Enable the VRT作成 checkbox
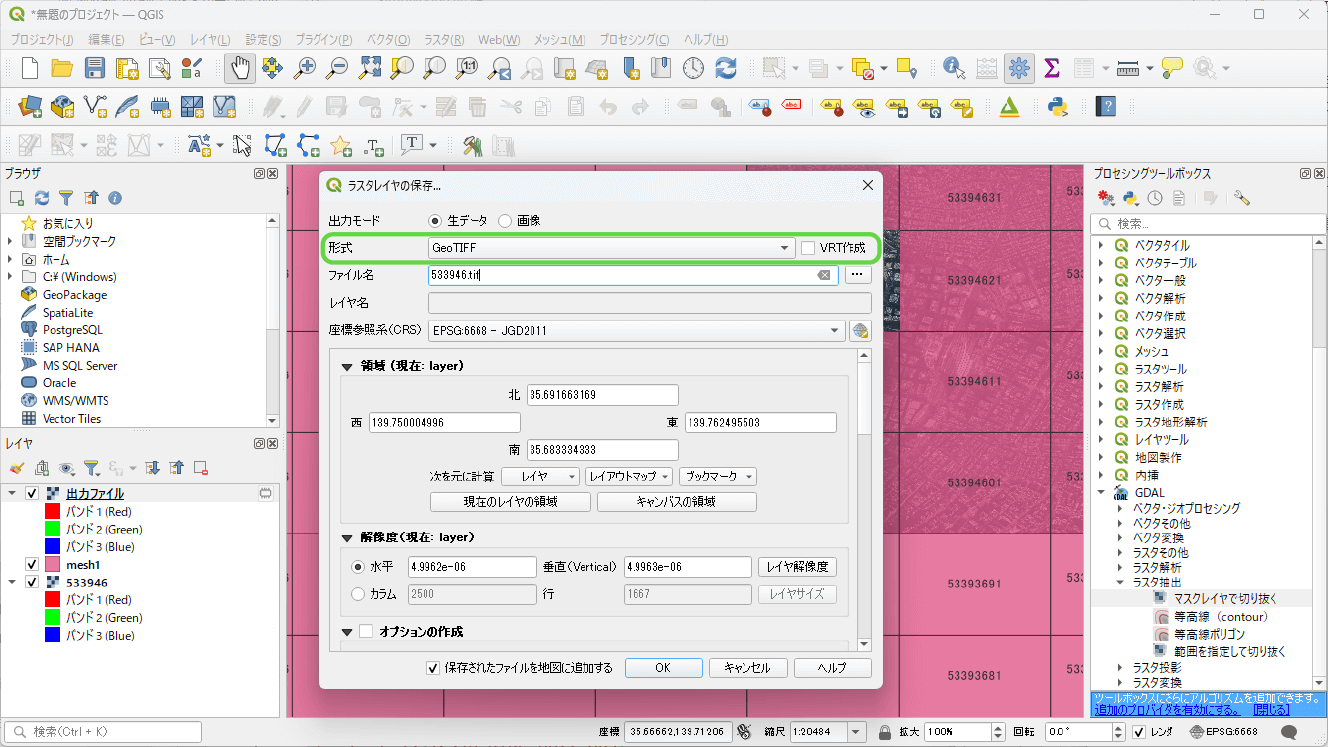 point(809,248)
